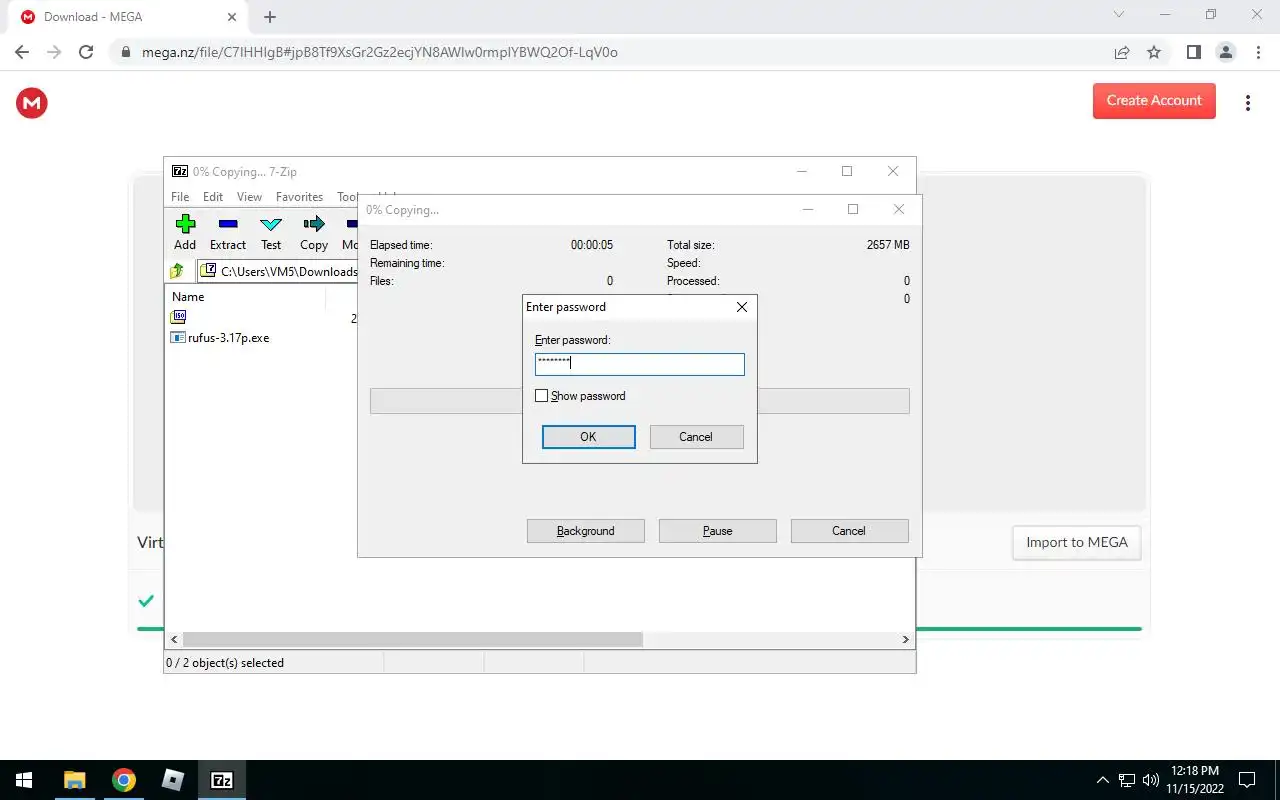The width and height of the screenshot is (1280, 800).
Task: Click the Copy toolbar icon in 7-Zip
Action: coord(314,232)
